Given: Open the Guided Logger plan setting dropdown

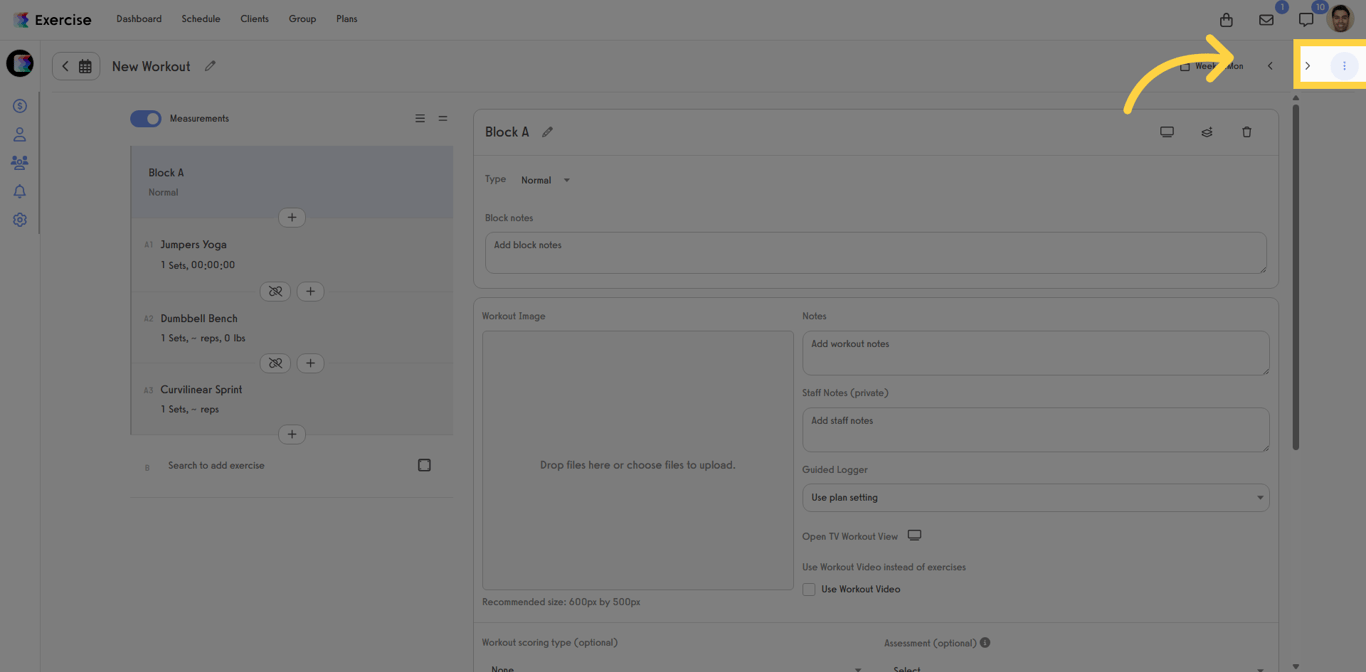Looking at the screenshot, I should [1035, 497].
